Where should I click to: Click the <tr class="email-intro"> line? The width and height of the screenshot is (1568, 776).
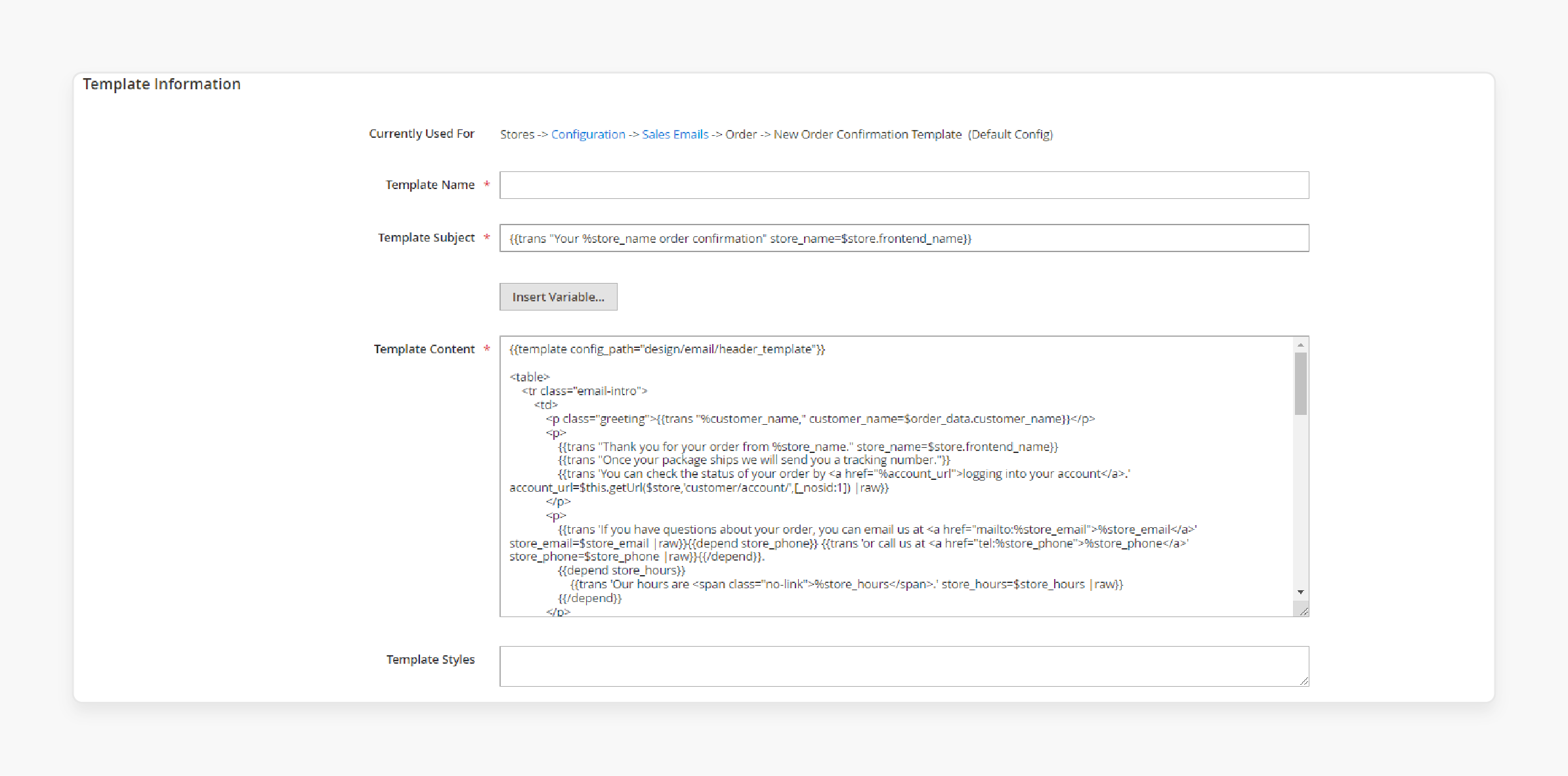(x=584, y=391)
